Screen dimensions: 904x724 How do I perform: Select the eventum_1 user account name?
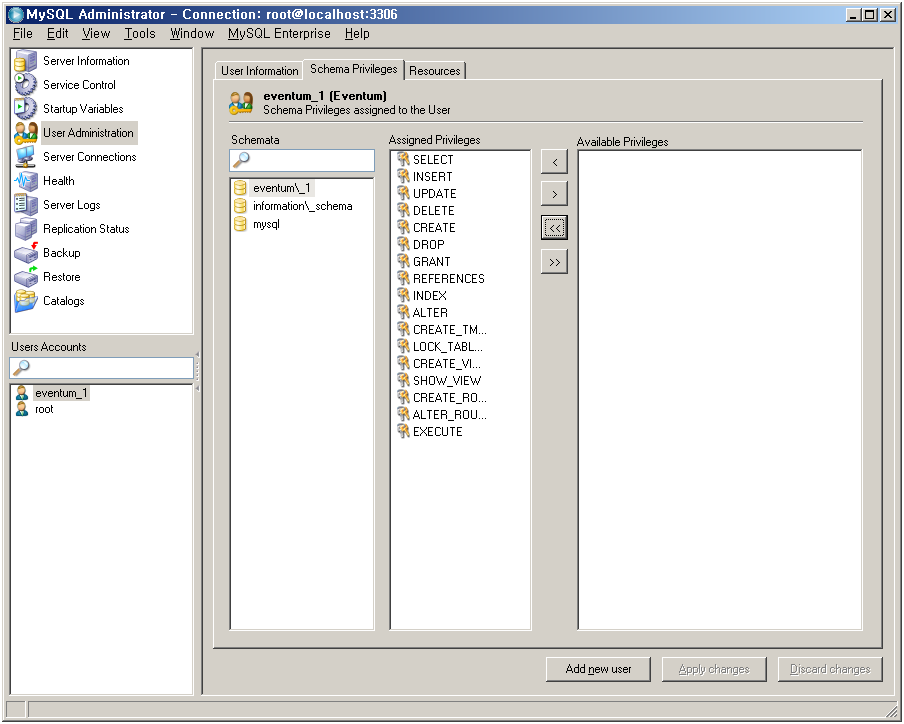61,393
